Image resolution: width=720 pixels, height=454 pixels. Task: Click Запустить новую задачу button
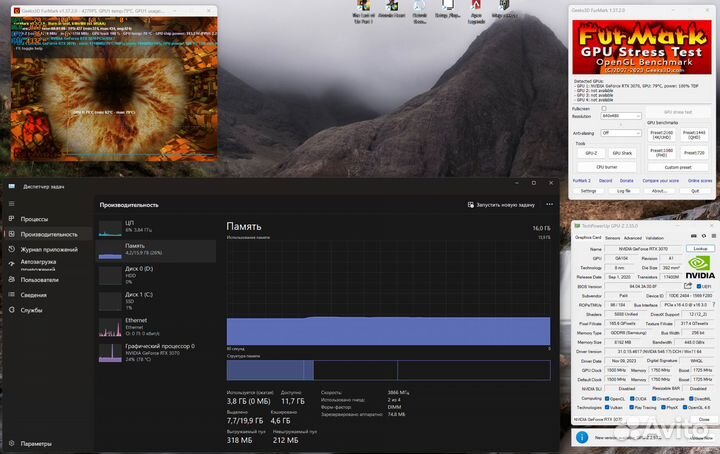tap(501, 205)
